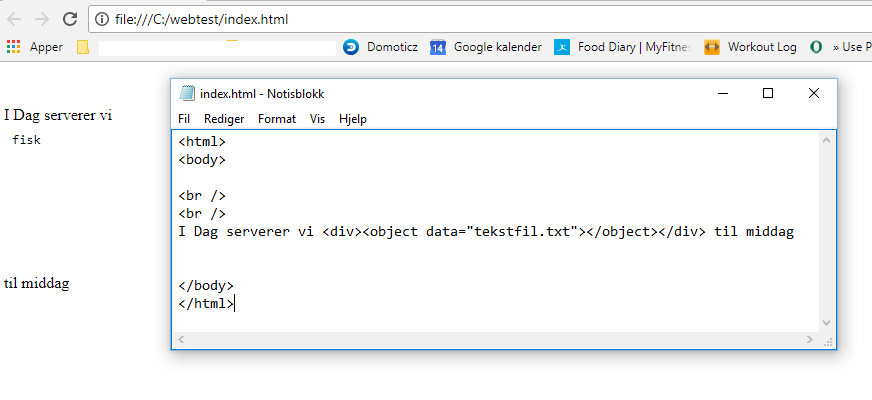This screenshot has width=872, height=400.
Task: Open the Domoticz bookmark
Action: click(x=381, y=47)
